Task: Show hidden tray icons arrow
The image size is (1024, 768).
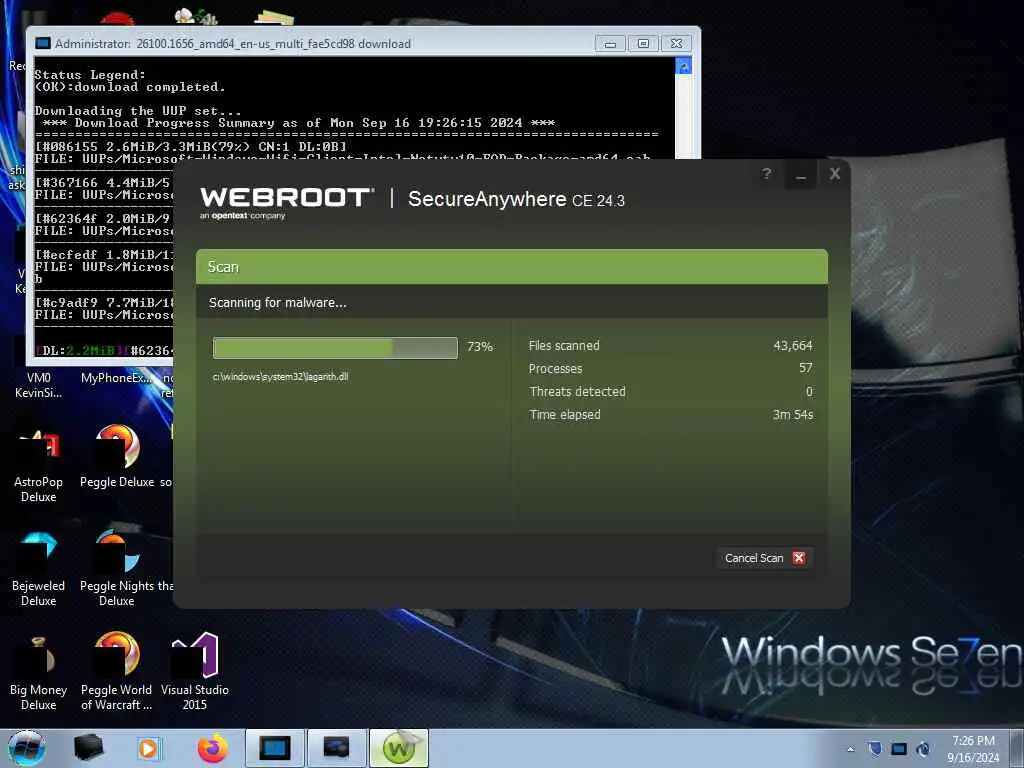Action: pyautogui.click(x=850, y=749)
